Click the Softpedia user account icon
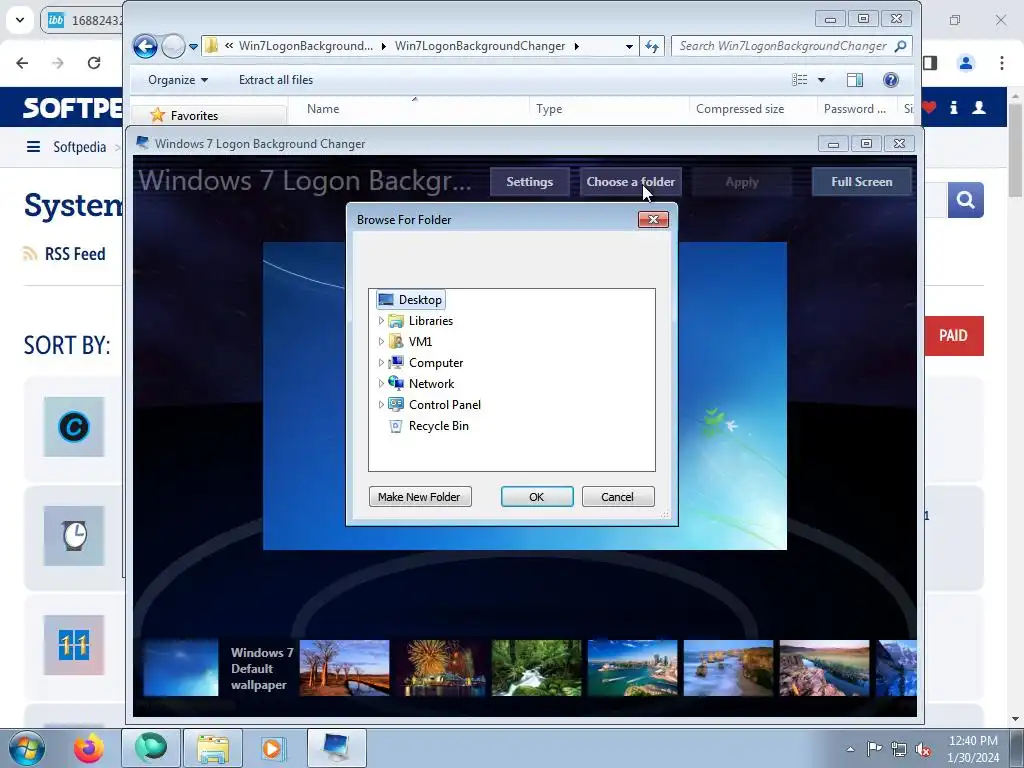This screenshot has width=1024, height=768. tap(979, 107)
